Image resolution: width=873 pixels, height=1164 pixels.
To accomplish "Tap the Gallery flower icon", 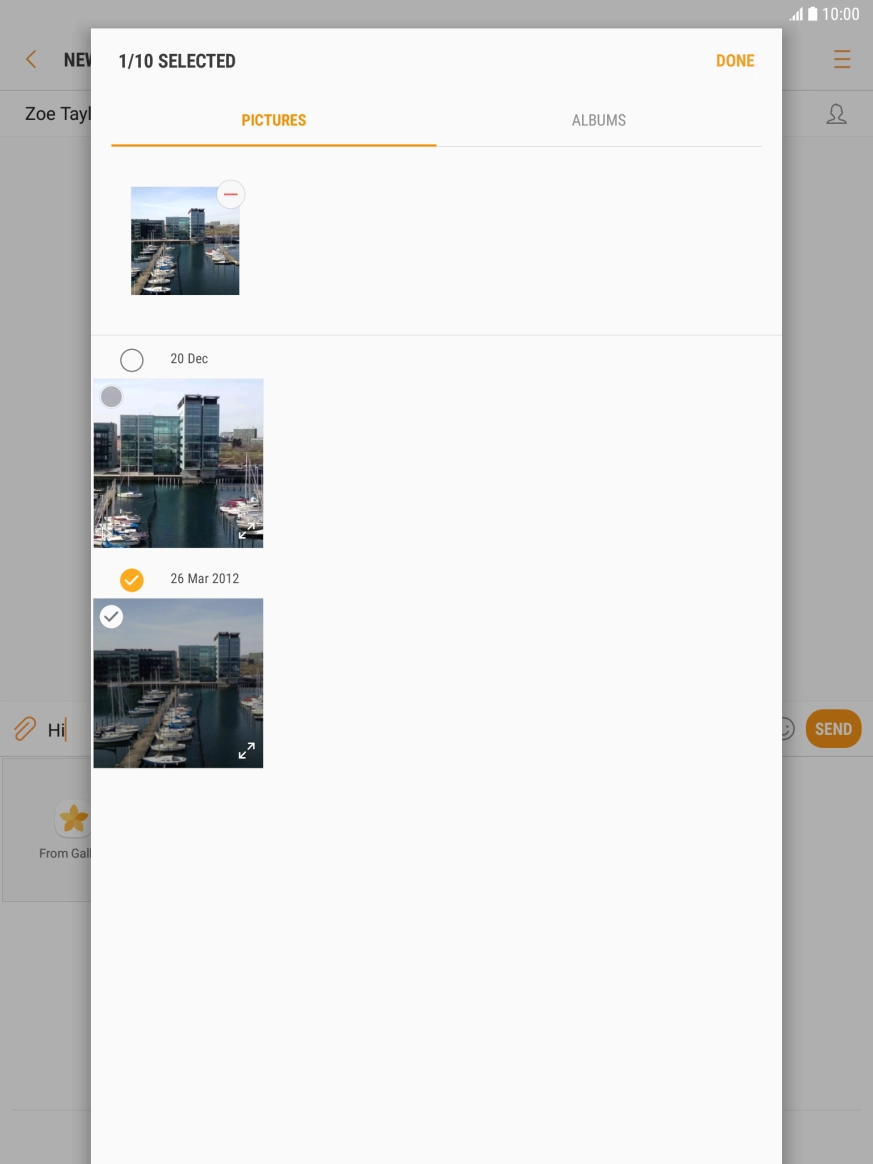I will 73,820.
